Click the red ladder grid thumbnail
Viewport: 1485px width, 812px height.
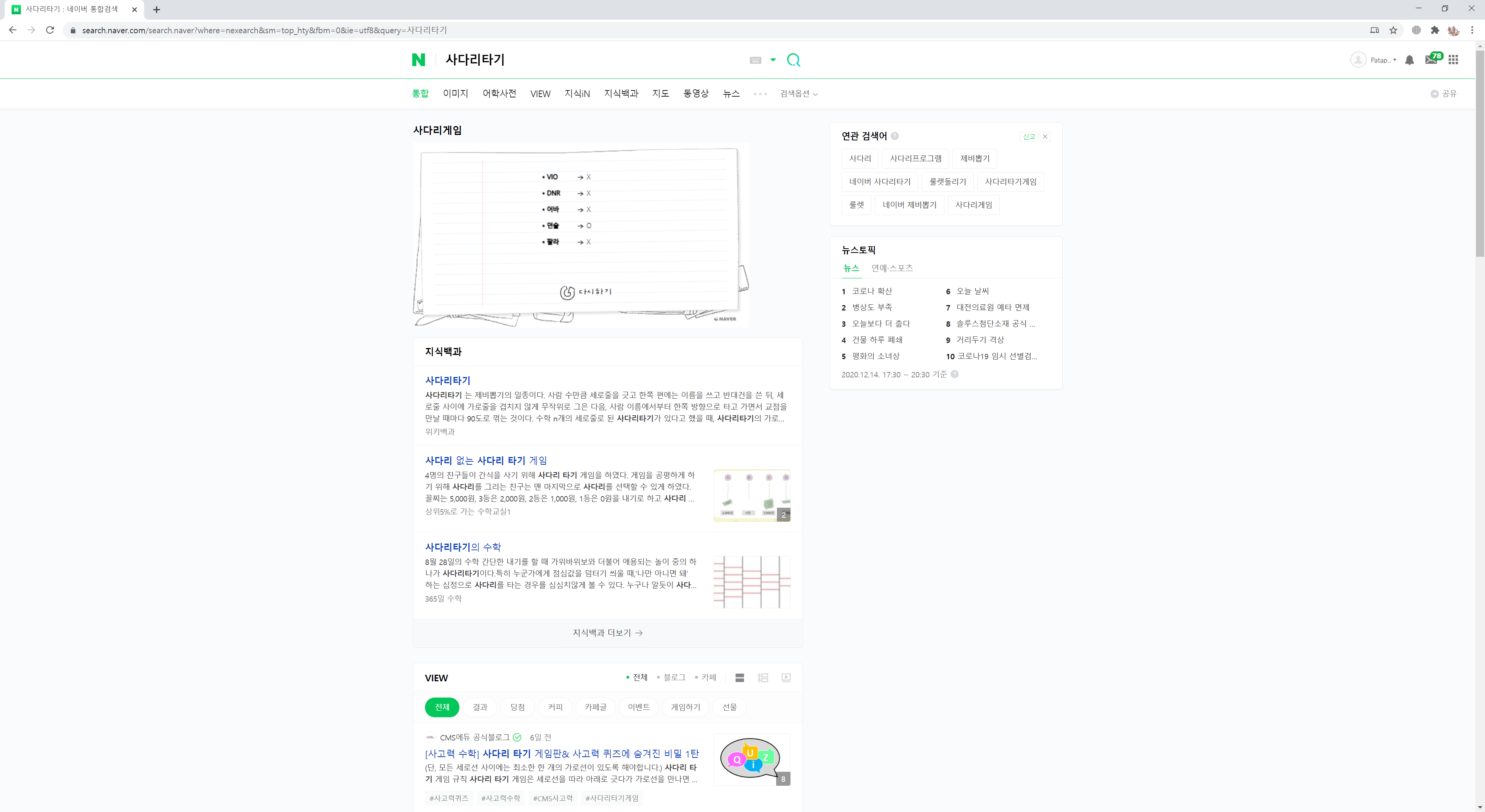[x=752, y=582]
